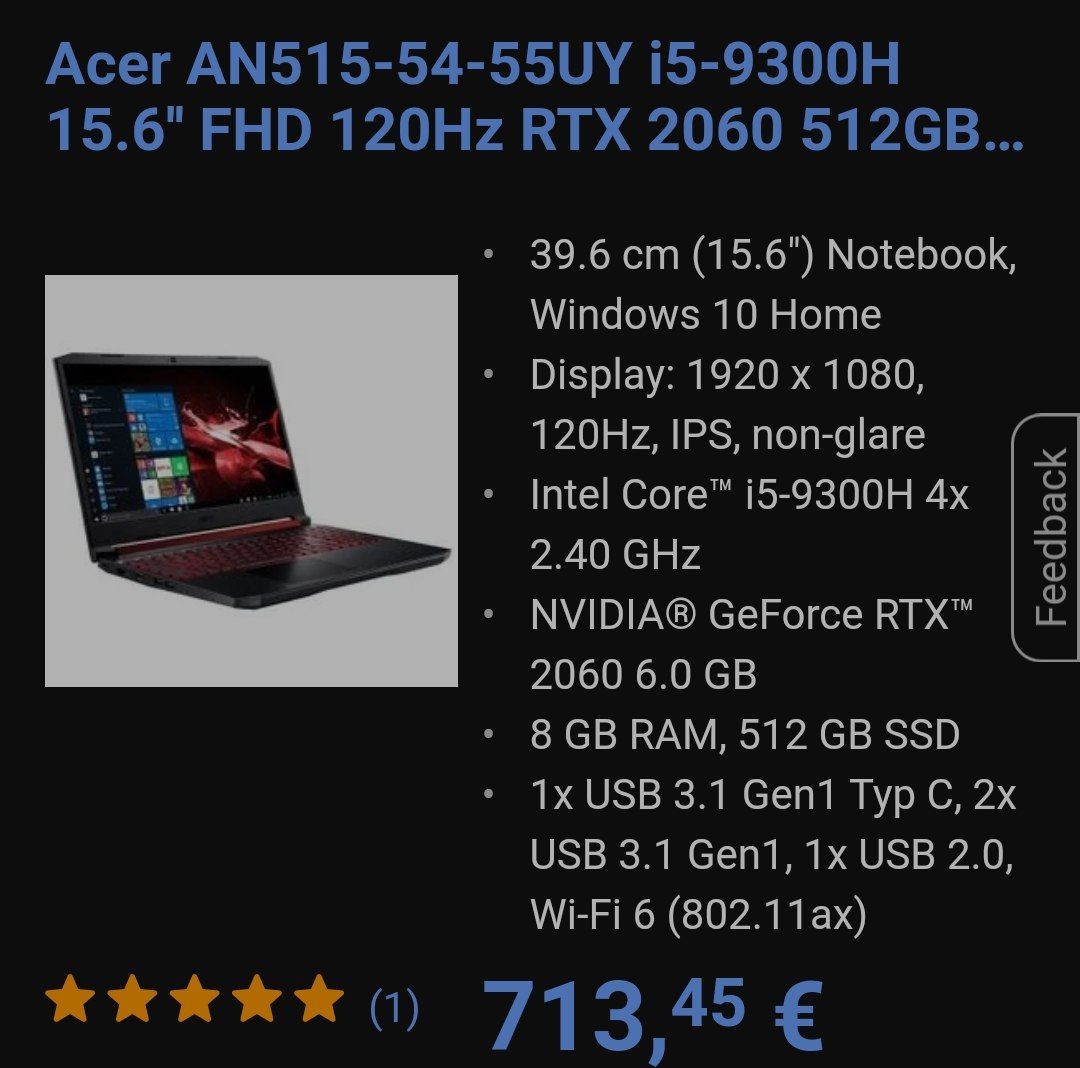Open the Feedback side tab

1046,537
